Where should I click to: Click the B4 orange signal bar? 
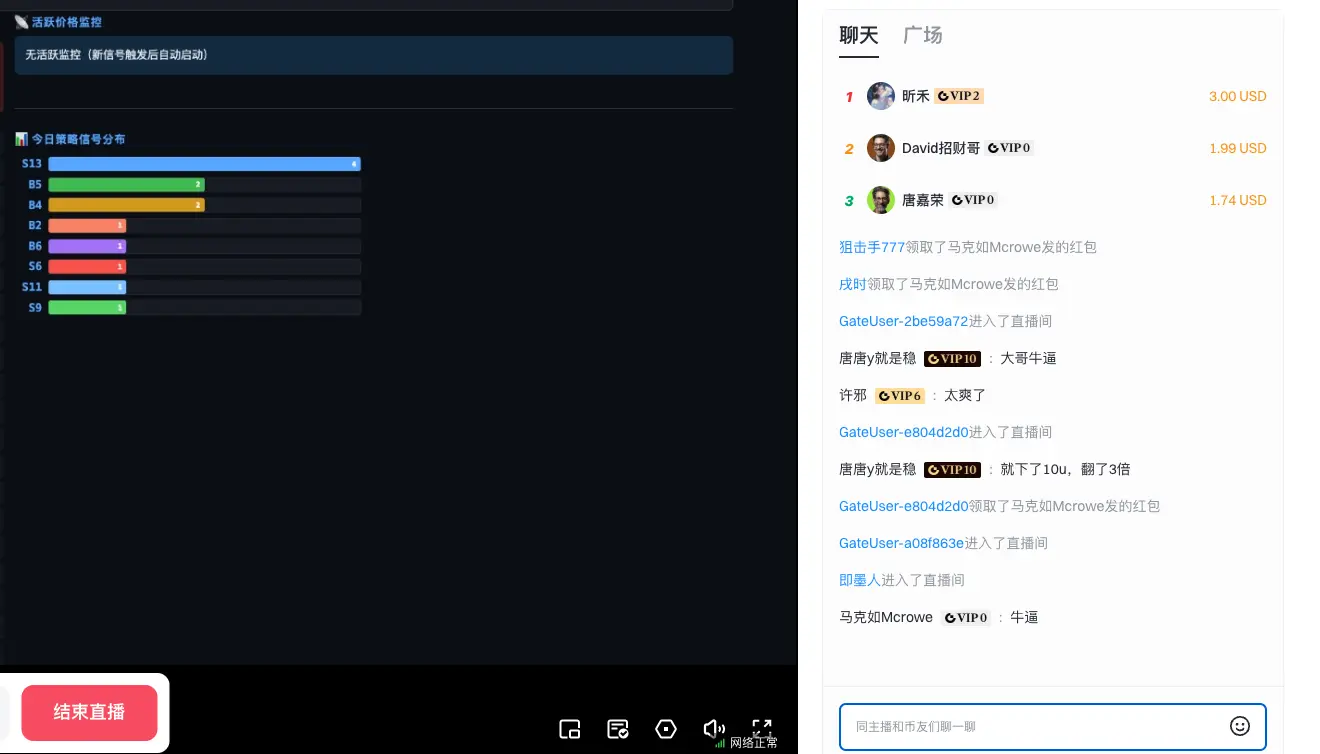[126, 205]
